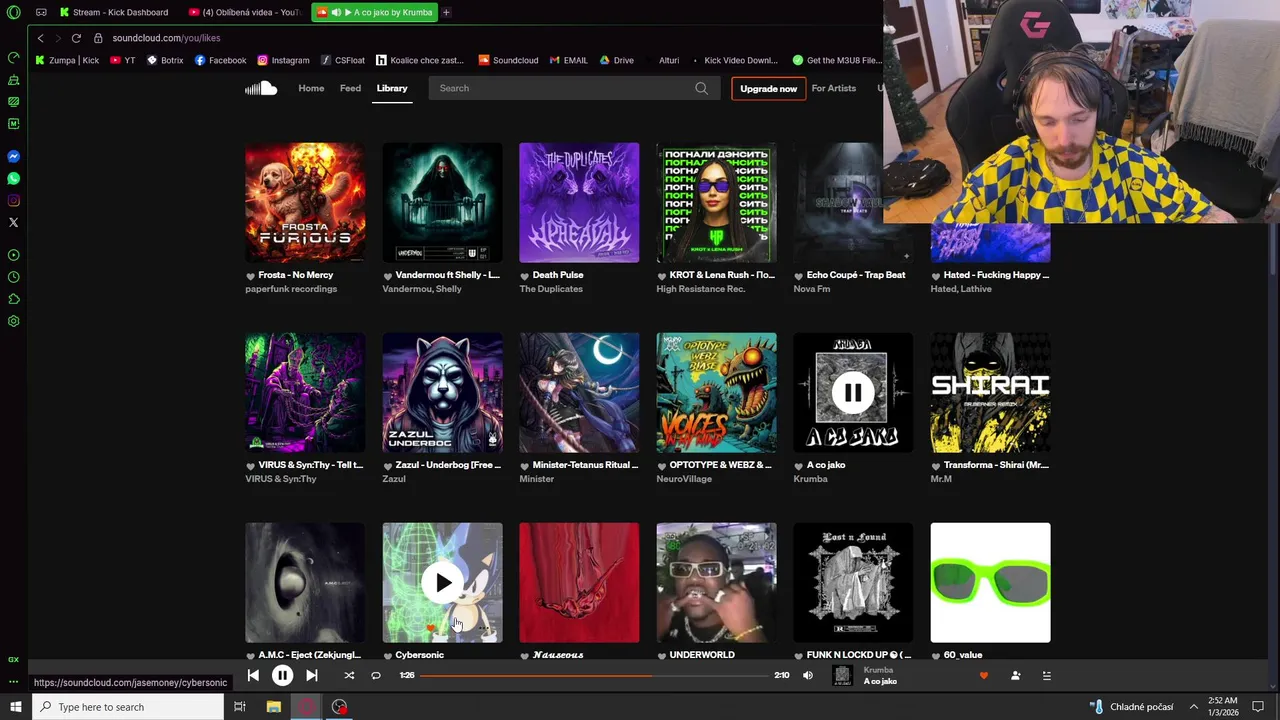Mute the A co jako browser tab audio
The image size is (1280, 720).
point(336,13)
